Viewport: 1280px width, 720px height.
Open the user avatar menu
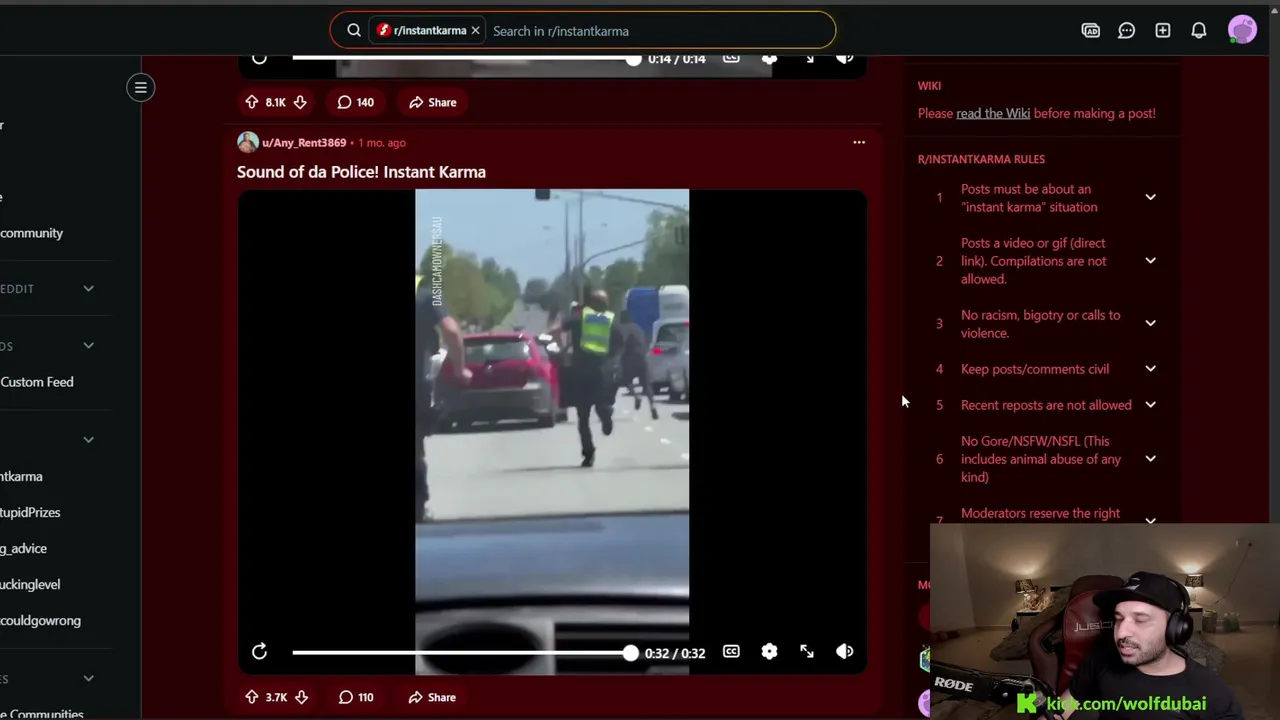pos(1242,30)
